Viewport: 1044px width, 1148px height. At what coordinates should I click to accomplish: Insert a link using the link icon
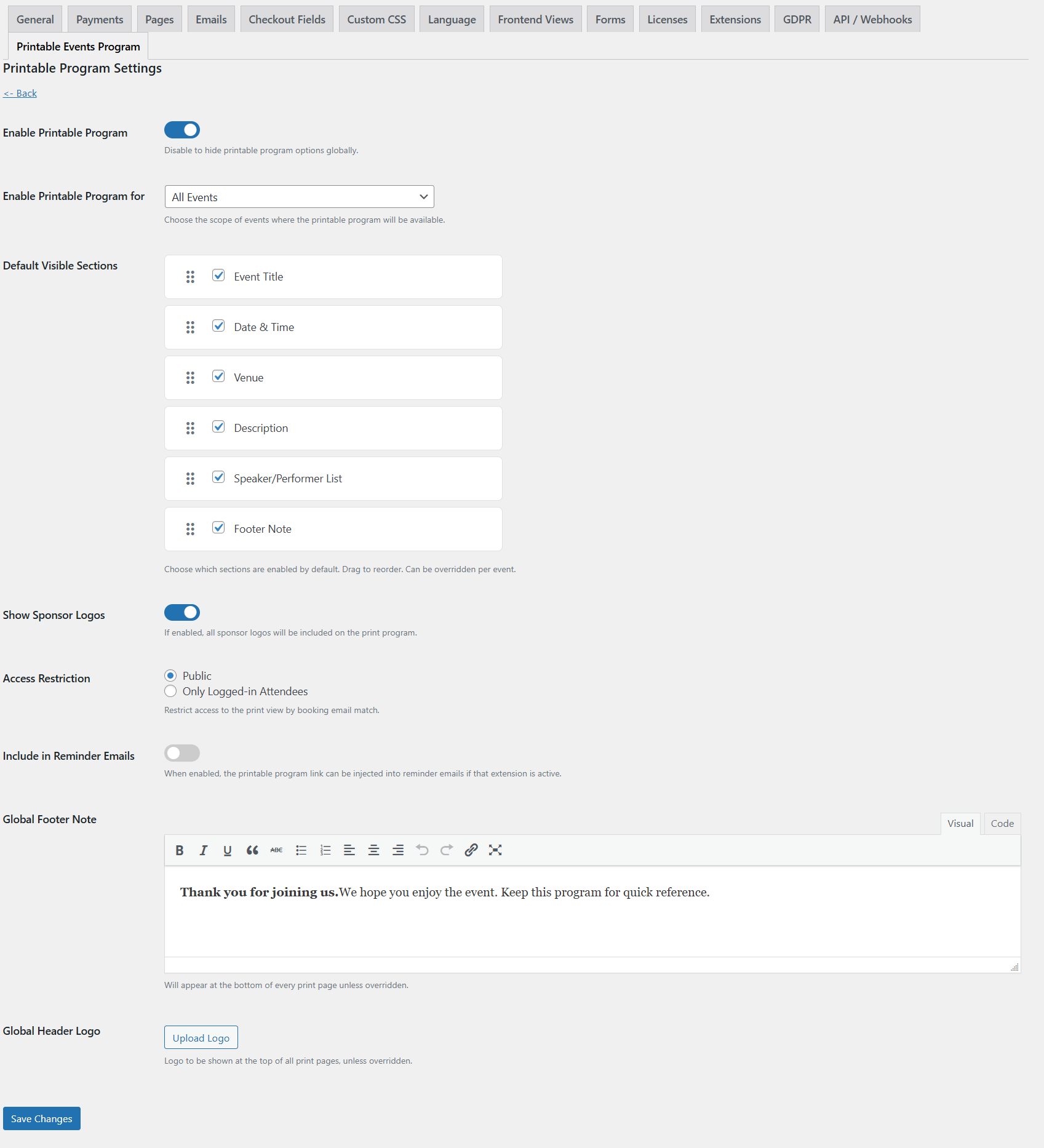coord(471,850)
